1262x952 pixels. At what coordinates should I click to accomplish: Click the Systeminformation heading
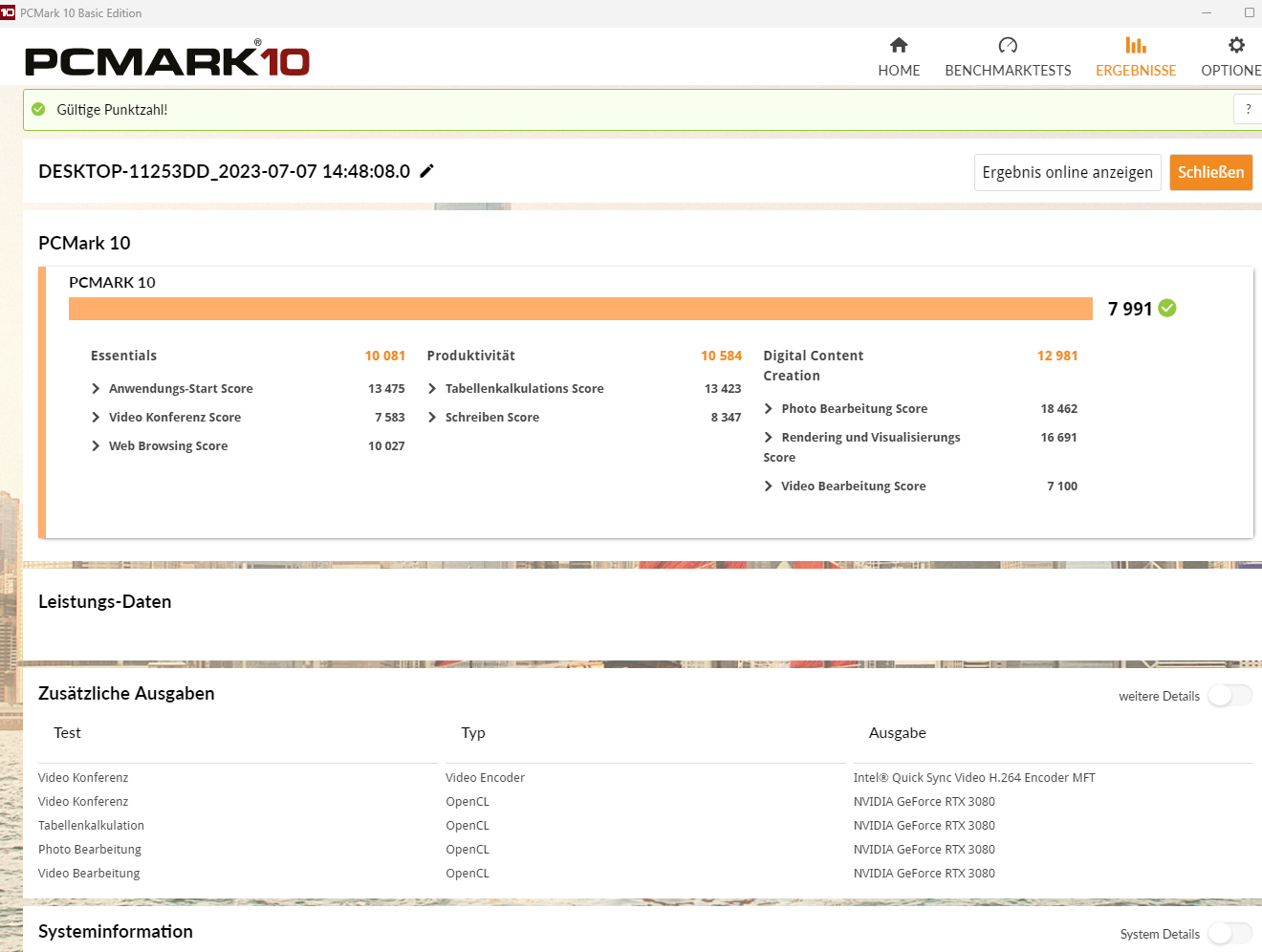(116, 931)
